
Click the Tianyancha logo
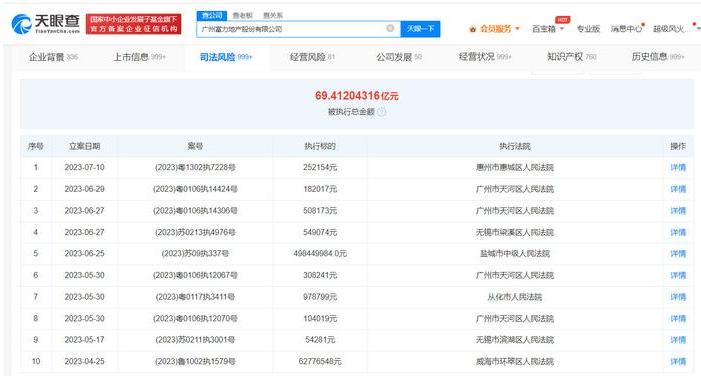coord(46,24)
